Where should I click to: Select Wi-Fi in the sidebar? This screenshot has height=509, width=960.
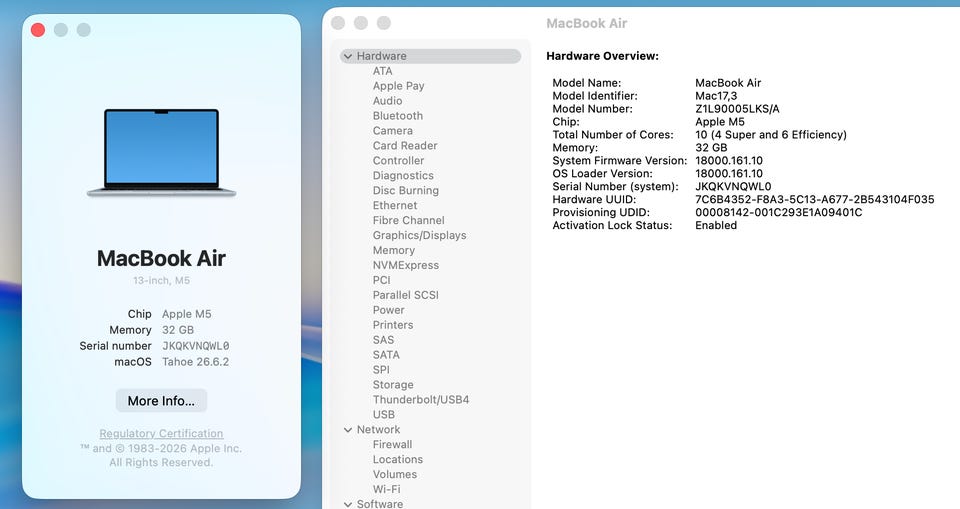tap(386, 489)
